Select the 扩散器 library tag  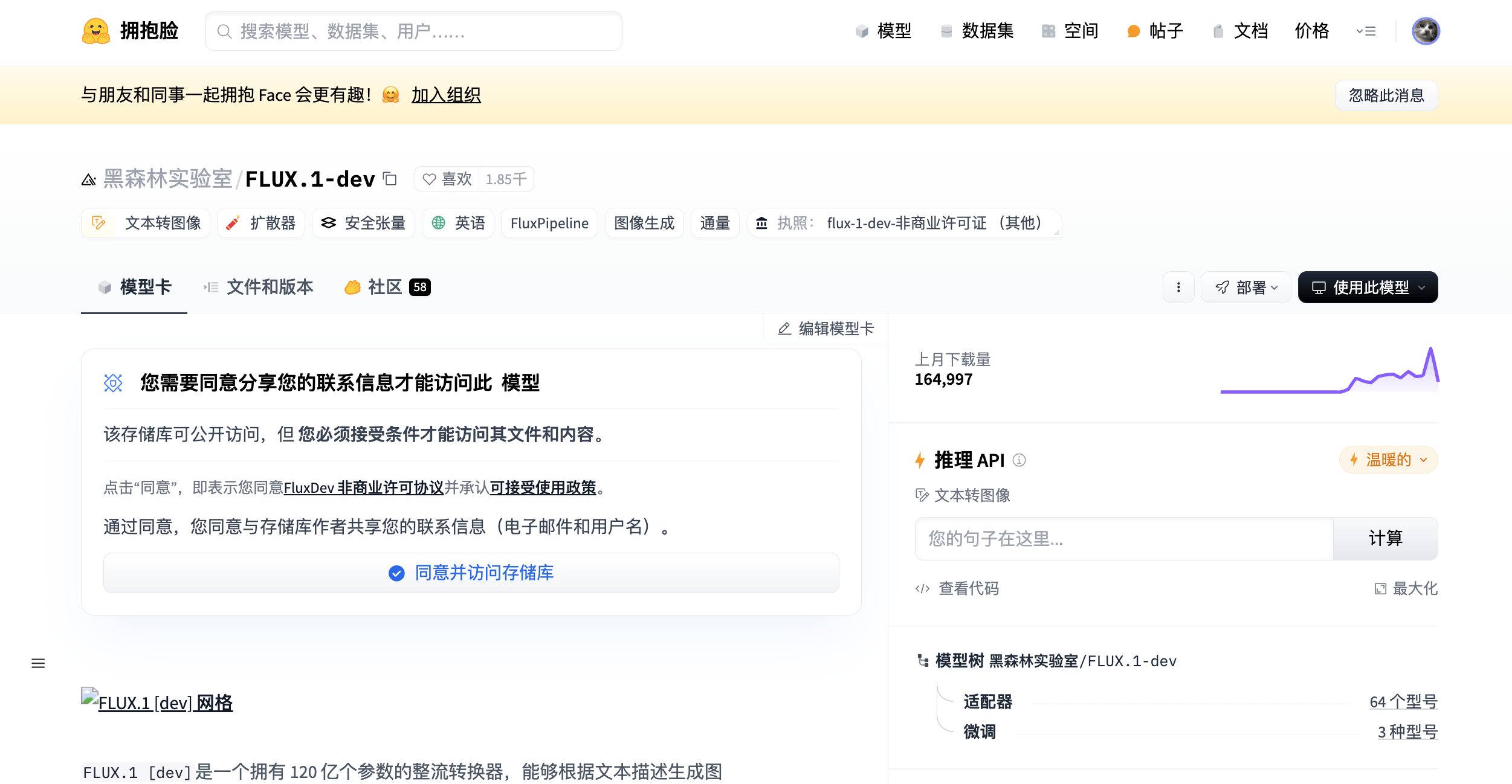click(x=261, y=223)
